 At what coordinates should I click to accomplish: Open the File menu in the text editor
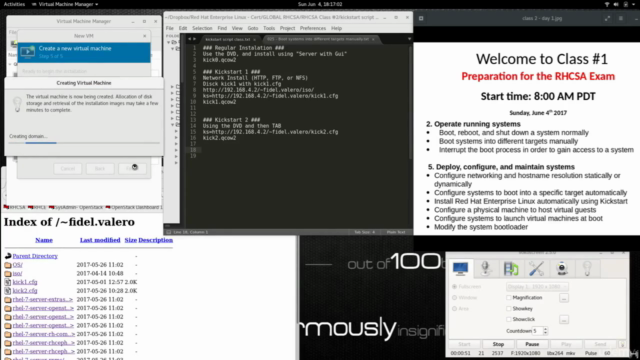(x=169, y=28)
